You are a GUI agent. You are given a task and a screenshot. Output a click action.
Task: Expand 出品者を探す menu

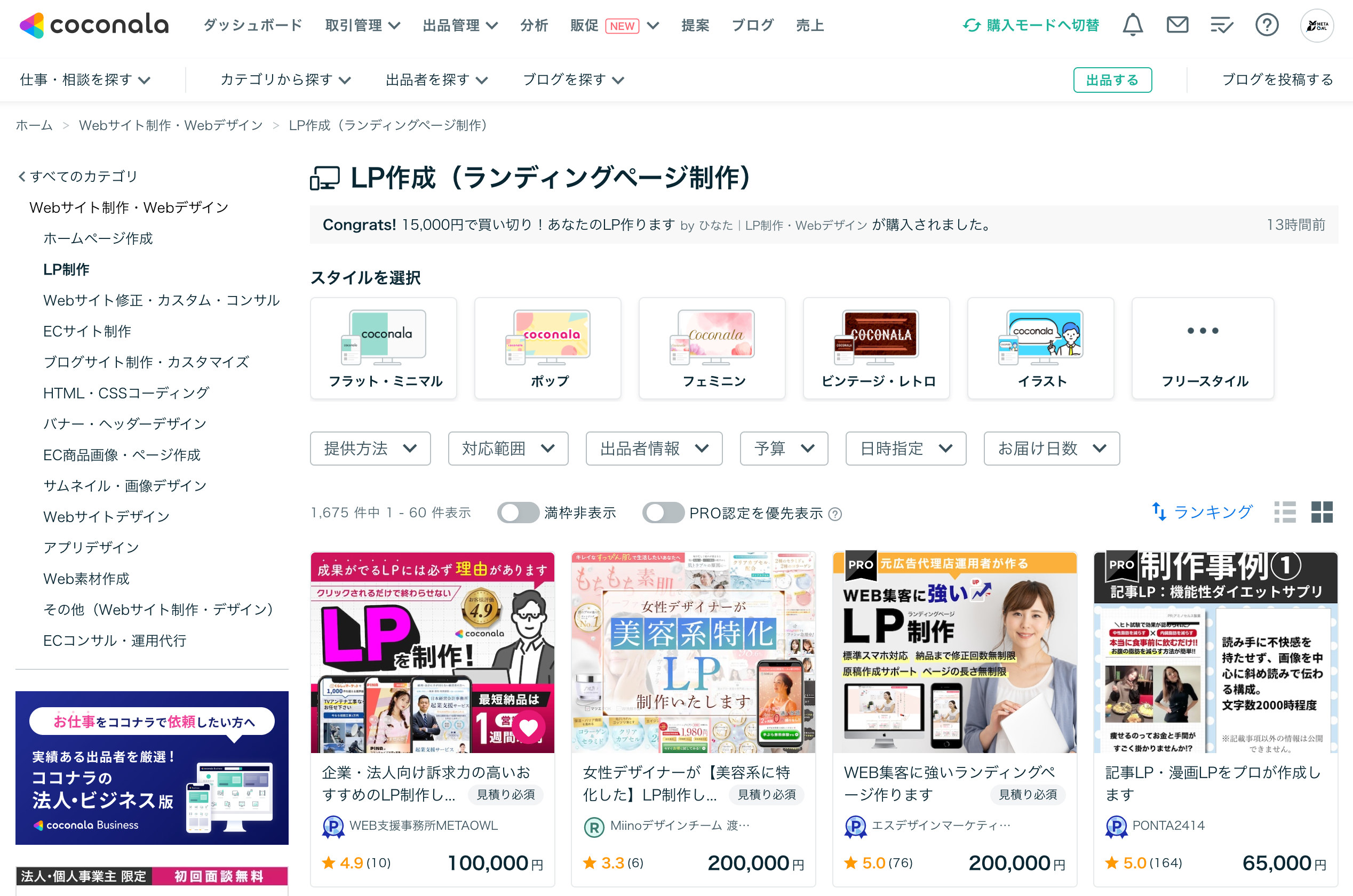(437, 79)
